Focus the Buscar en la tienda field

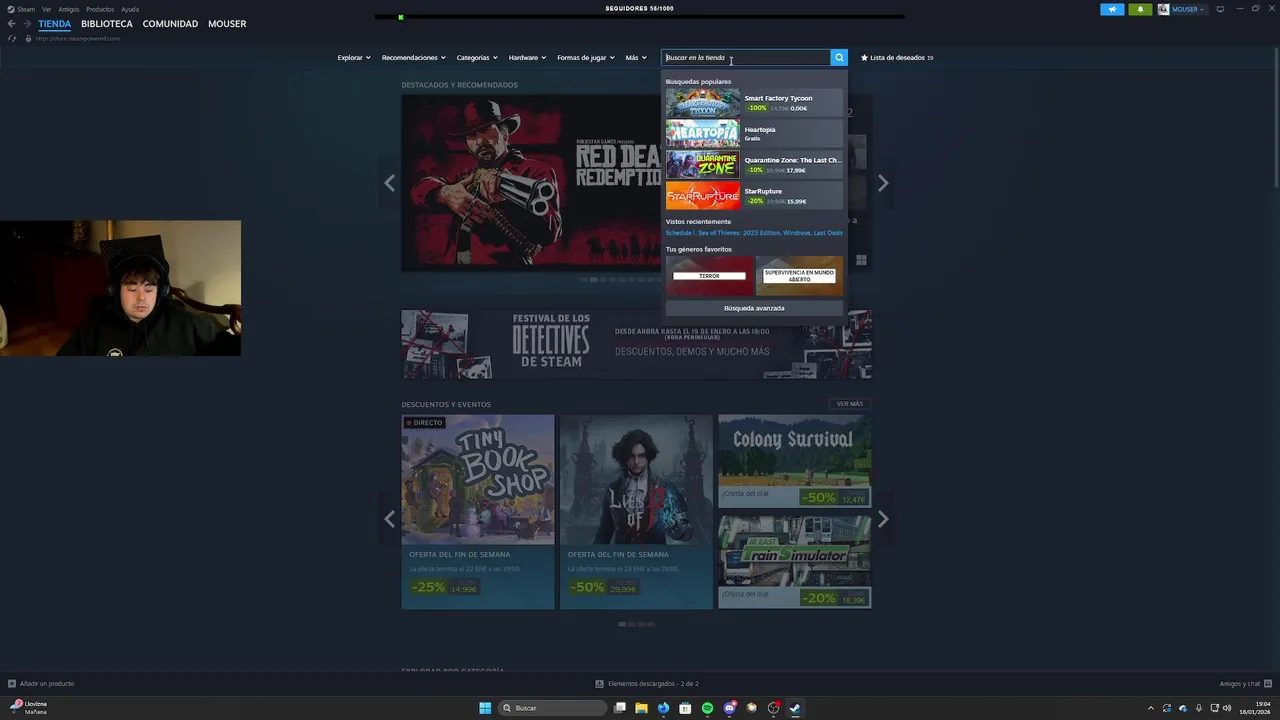[x=746, y=58]
